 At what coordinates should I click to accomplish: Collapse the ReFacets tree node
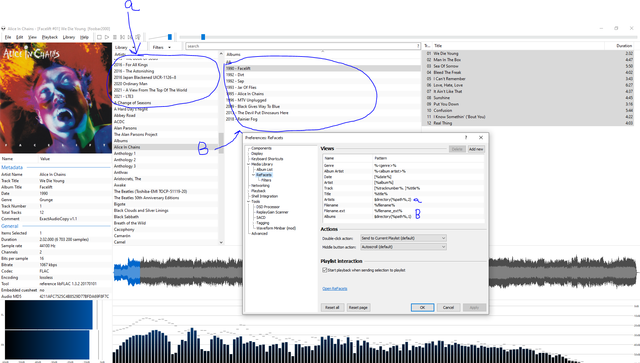[253, 175]
